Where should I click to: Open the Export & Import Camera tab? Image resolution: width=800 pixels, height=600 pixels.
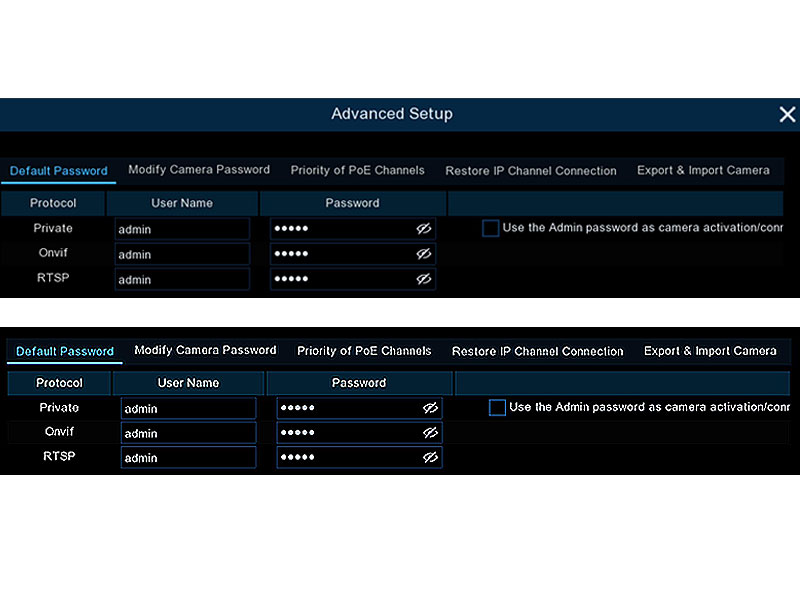coord(703,170)
